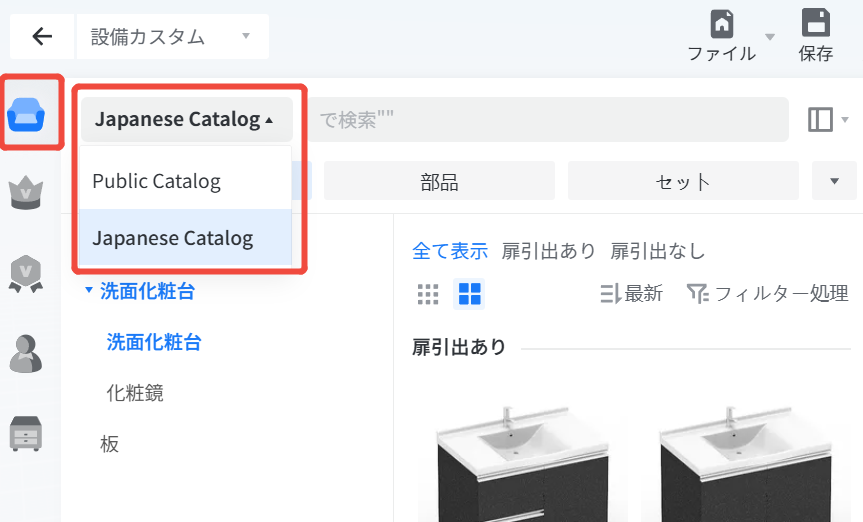Select the crown V icon in sidebar
Image resolution: width=863 pixels, height=522 pixels.
[x=26, y=193]
